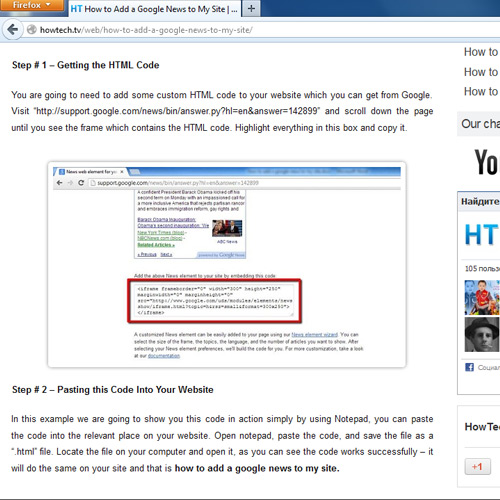Click the Step # 1 Getting the HTML Code heading
The image size is (500, 500).
pyautogui.click(x=86, y=65)
